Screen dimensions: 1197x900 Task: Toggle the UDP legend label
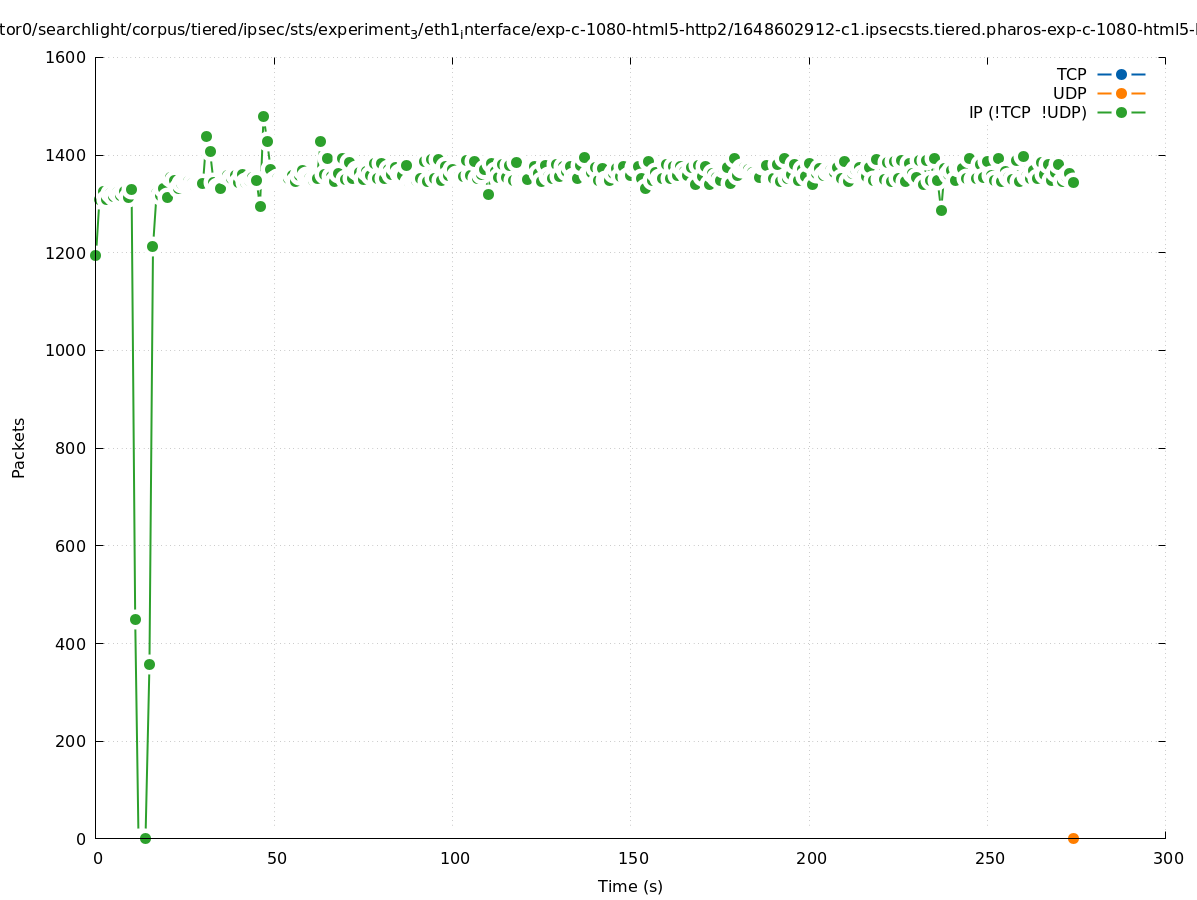tap(1069, 93)
